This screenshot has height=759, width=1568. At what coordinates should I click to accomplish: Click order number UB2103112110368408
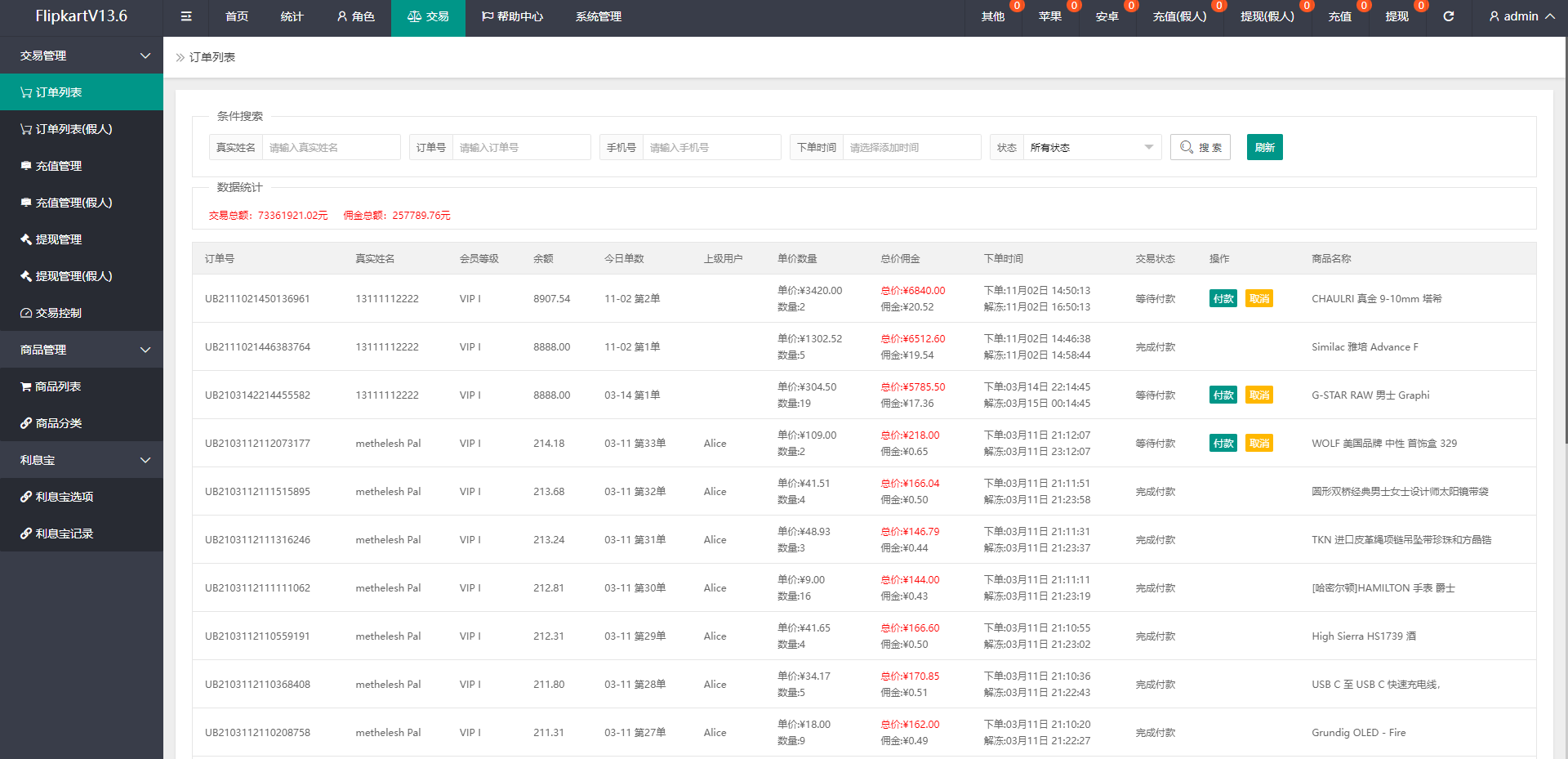tap(257, 685)
